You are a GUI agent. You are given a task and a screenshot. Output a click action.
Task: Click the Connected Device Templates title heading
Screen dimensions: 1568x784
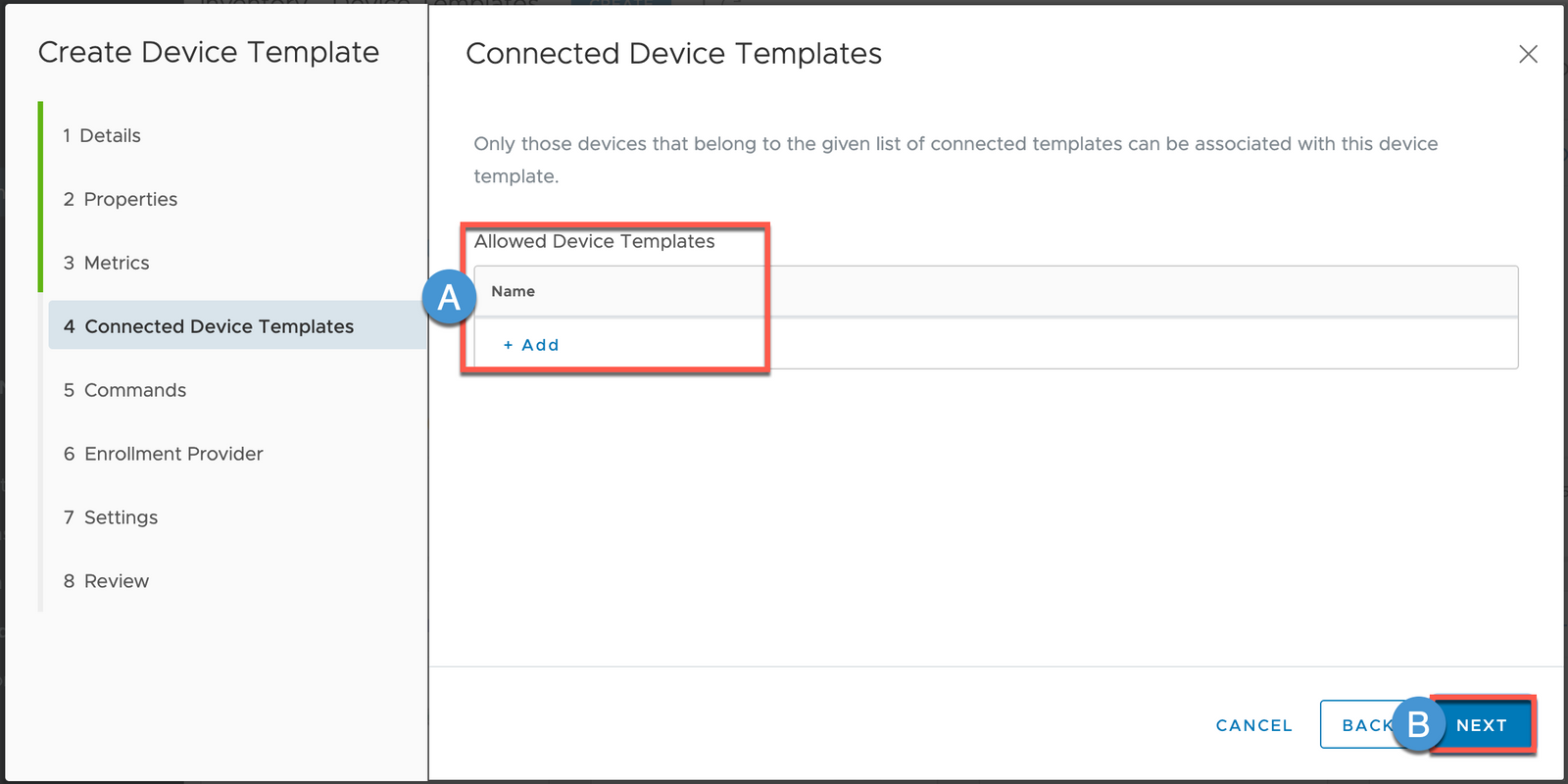(x=674, y=54)
